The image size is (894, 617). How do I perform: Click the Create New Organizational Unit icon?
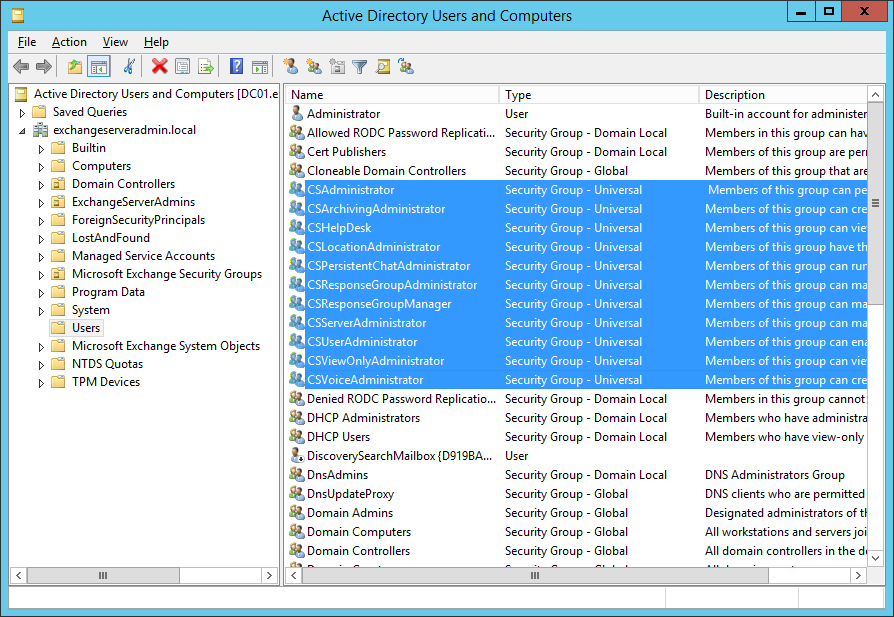(337, 67)
